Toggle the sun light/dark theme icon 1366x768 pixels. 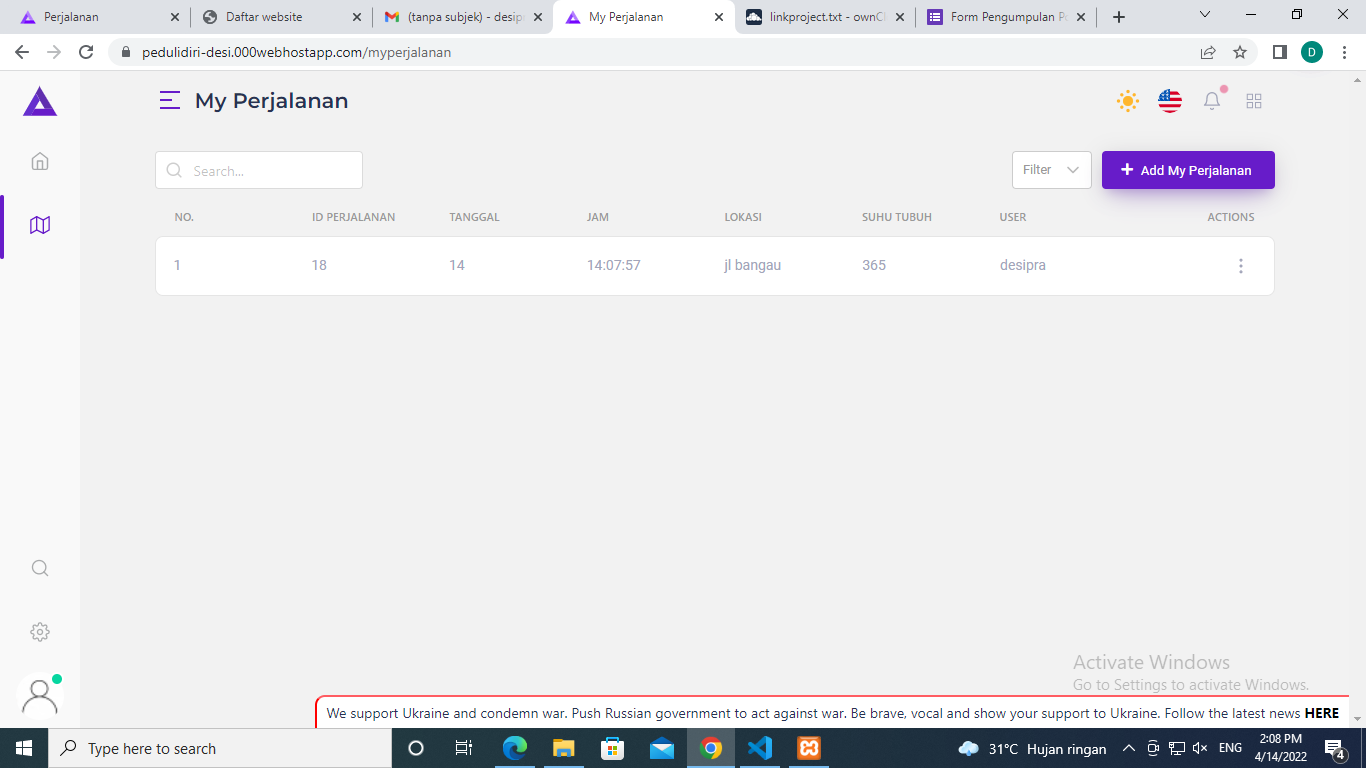click(1128, 101)
